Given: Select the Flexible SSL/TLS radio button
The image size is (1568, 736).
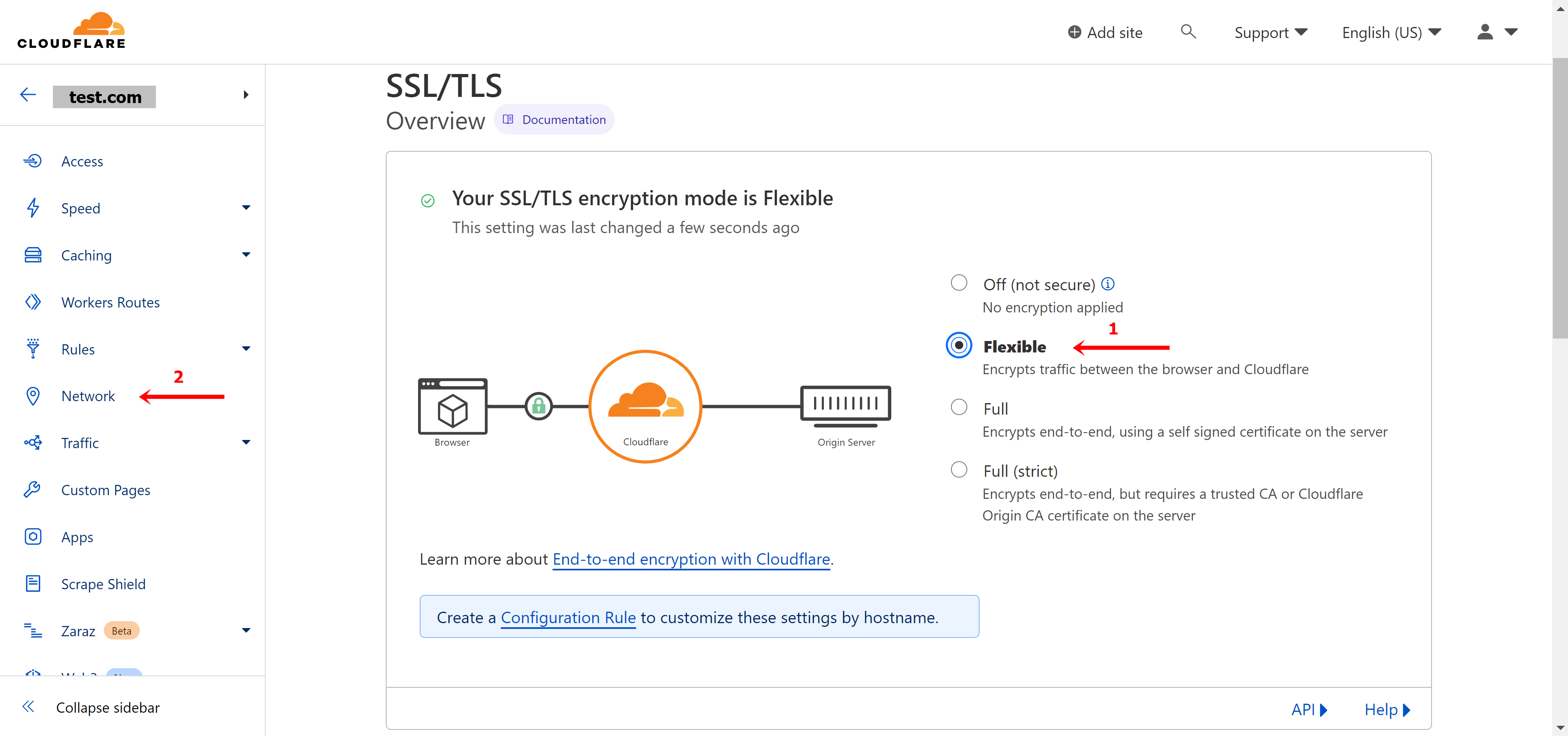Looking at the screenshot, I should tap(958, 346).
